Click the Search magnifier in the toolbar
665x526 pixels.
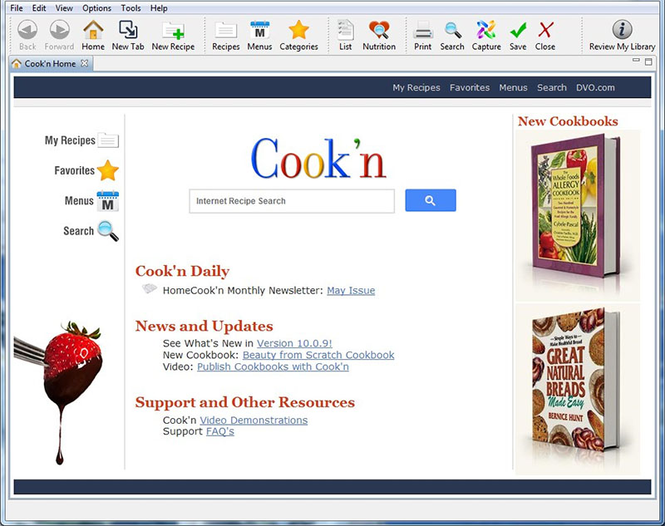(452, 31)
